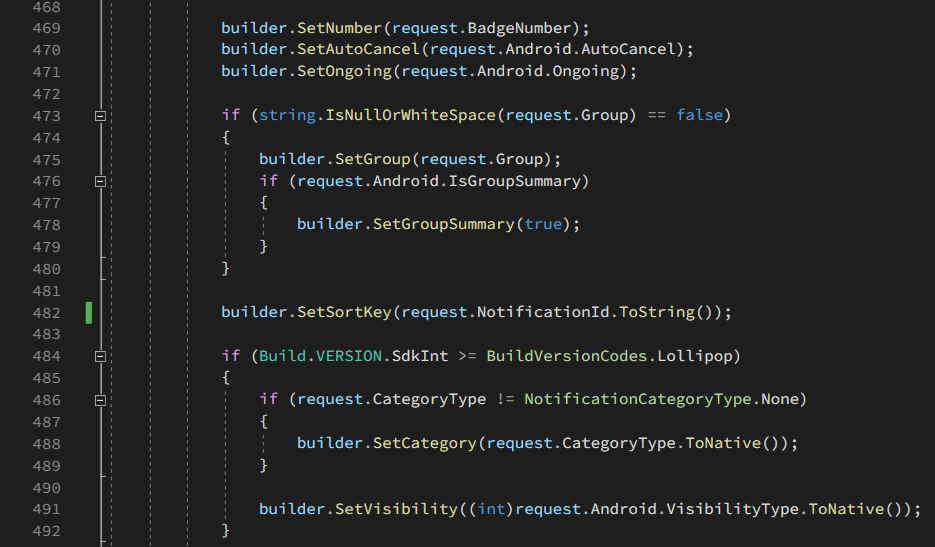
Task: Click on SetCategory method call
Action: pyautogui.click(x=425, y=443)
